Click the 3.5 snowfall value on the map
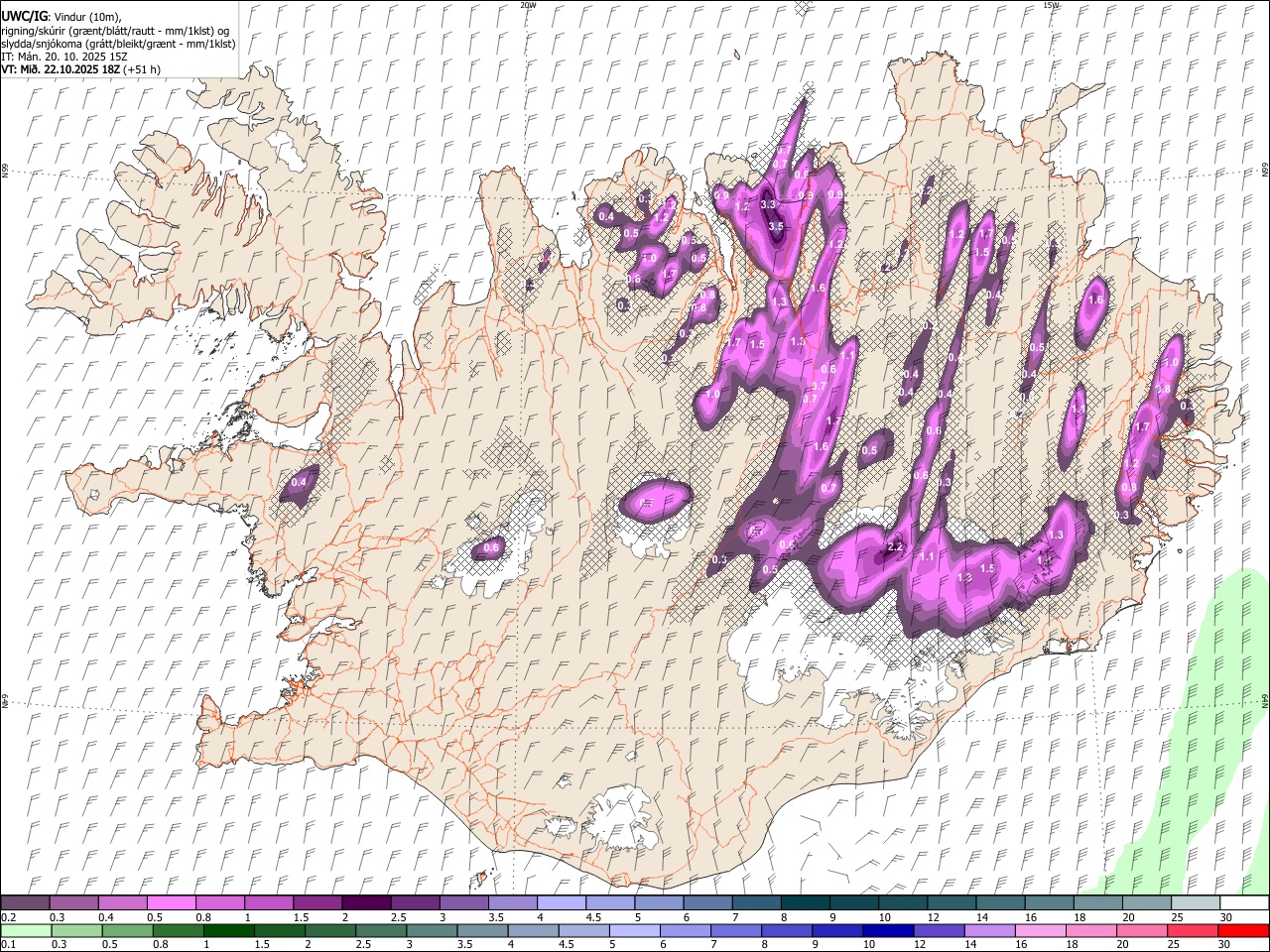Image resolution: width=1270 pixels, height=952 pixels. (x=776, y=226)
